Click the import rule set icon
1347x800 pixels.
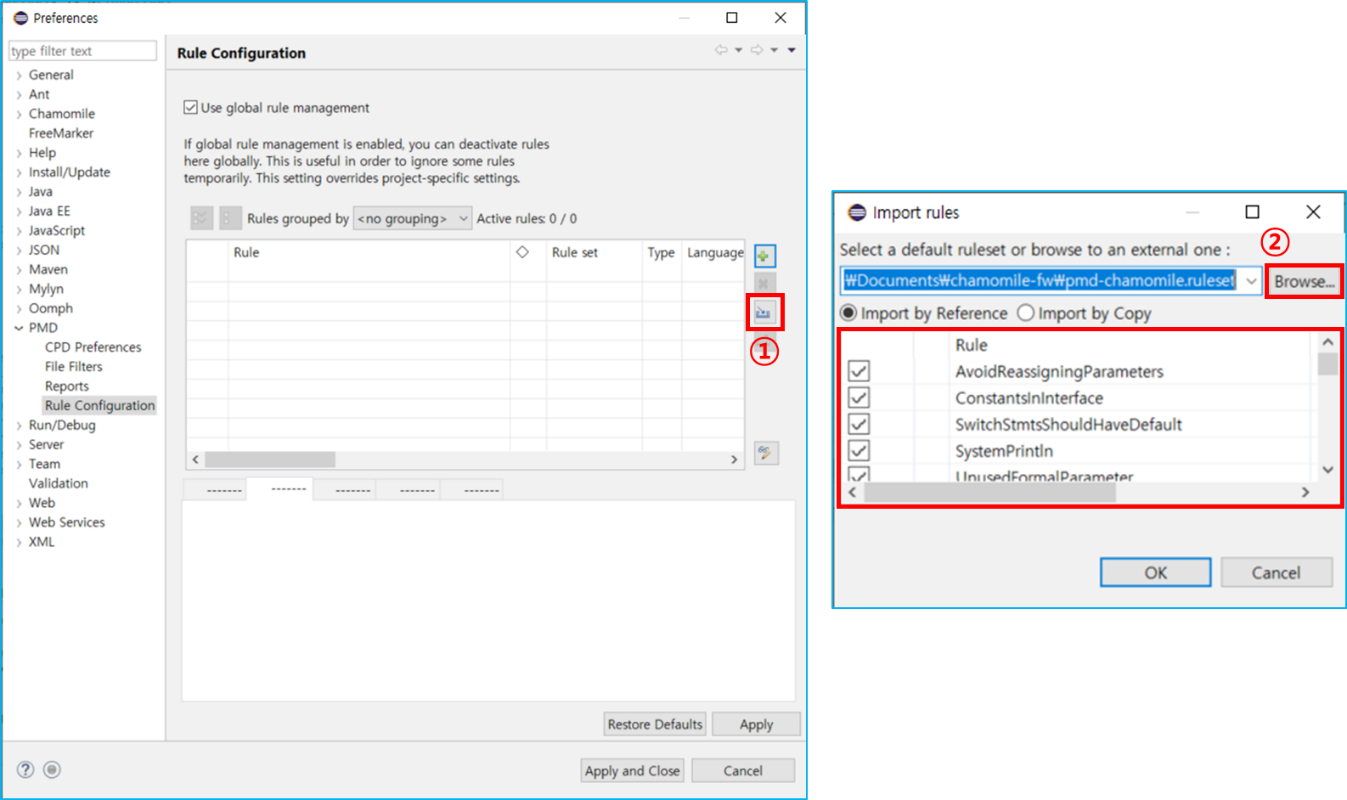pyautogui.click(x=764, y=313)
